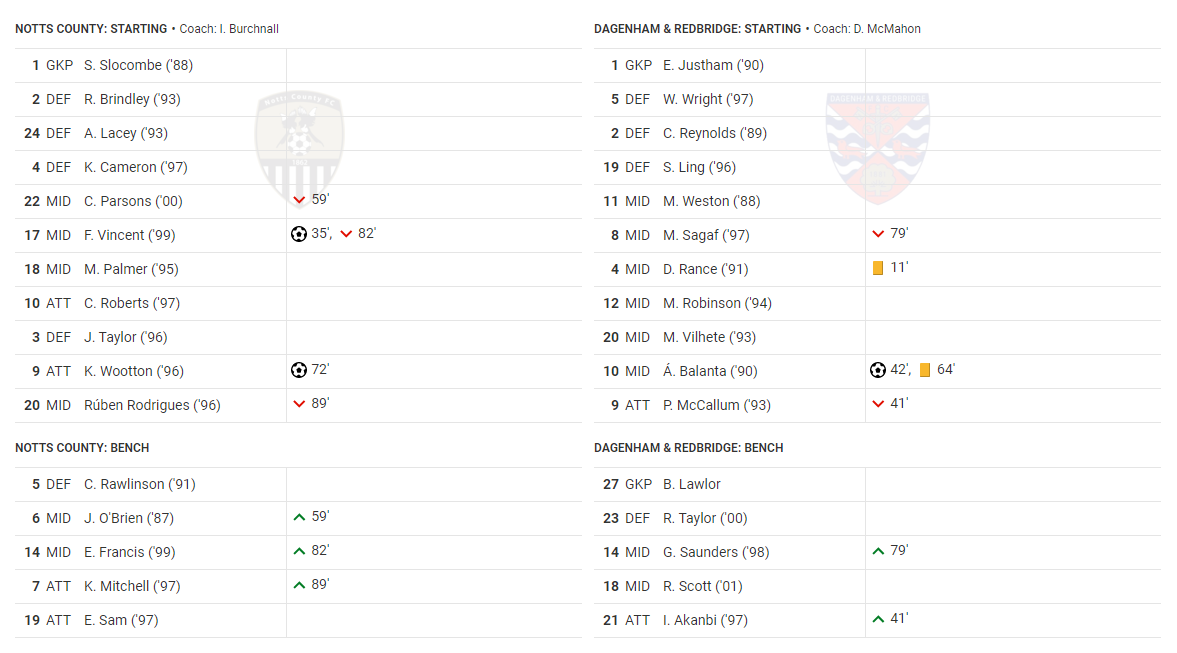
Task: Click J. O'Brien's green substitution-on arrow
Action: (299, 517)
